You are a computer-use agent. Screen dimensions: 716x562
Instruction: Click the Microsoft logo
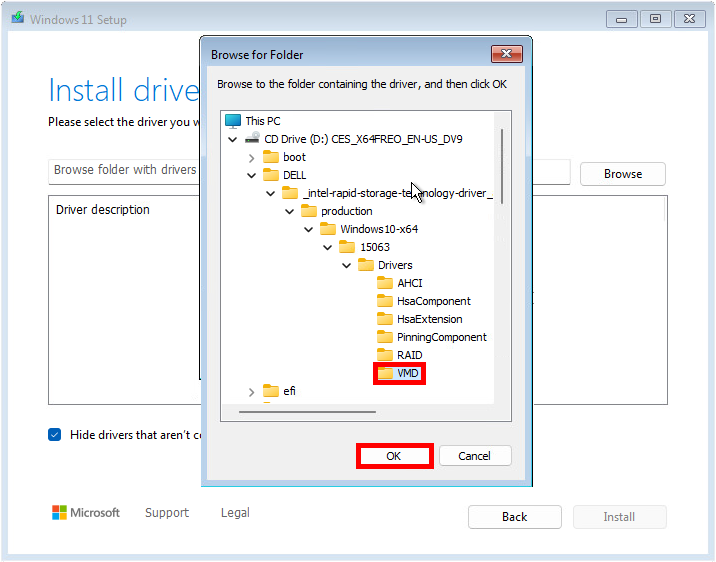86,512
